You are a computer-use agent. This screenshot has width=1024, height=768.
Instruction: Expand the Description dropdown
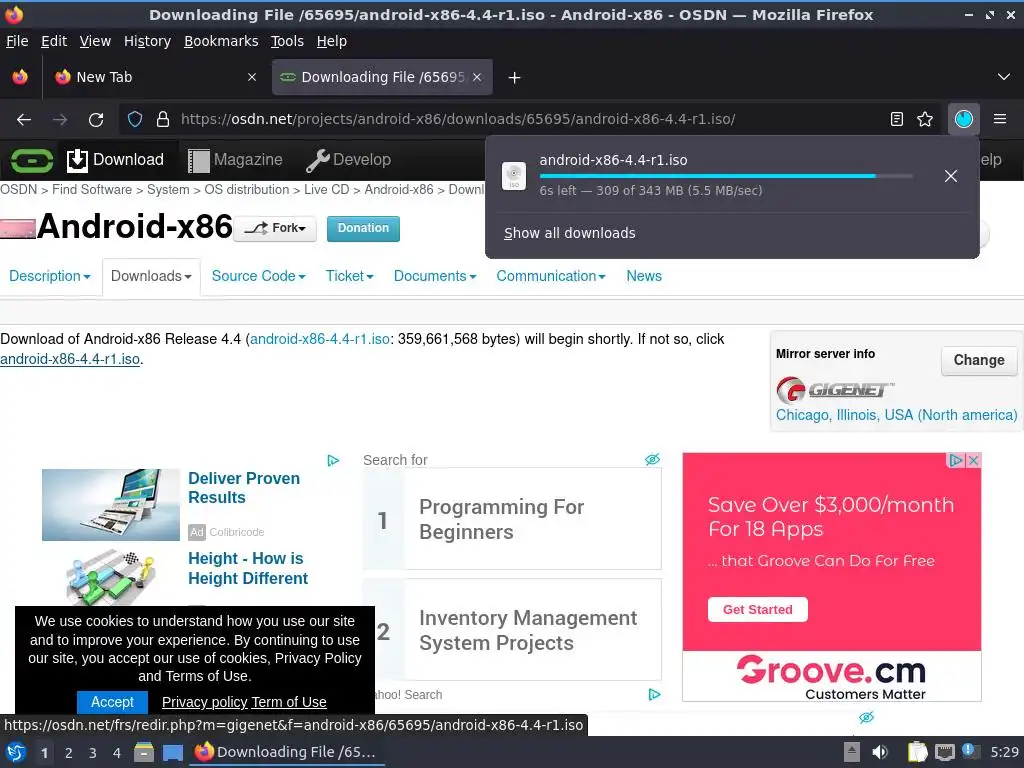click(x=50, y=276)
